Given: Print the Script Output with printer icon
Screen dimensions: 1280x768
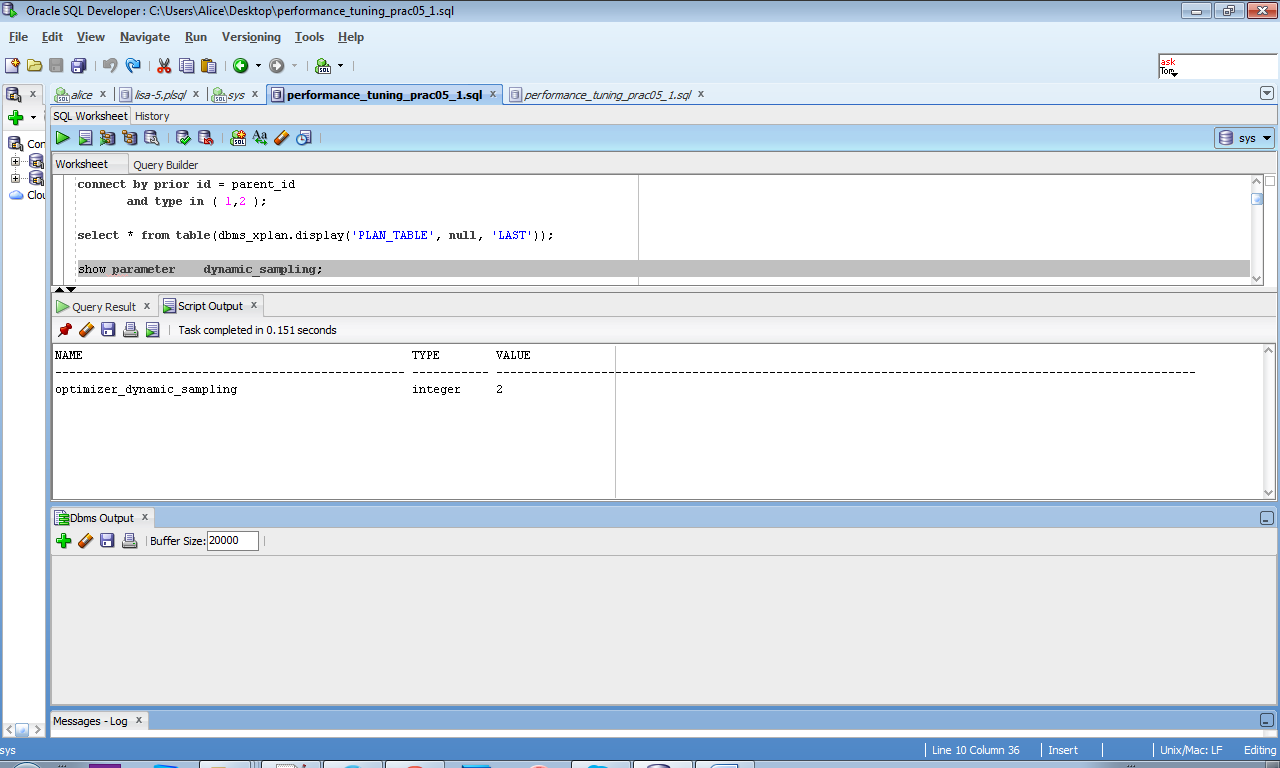Looking at the screenshot, I should [130, 330].
